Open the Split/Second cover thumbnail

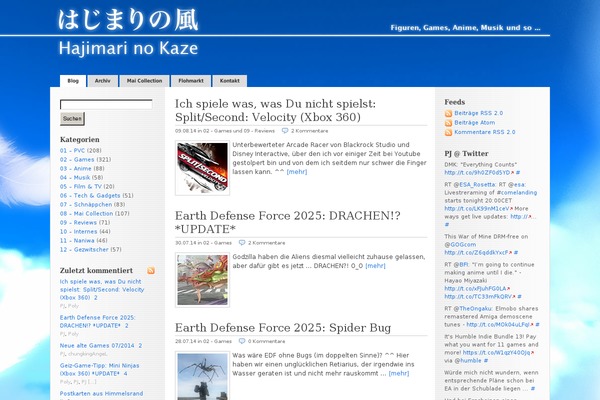202,168
